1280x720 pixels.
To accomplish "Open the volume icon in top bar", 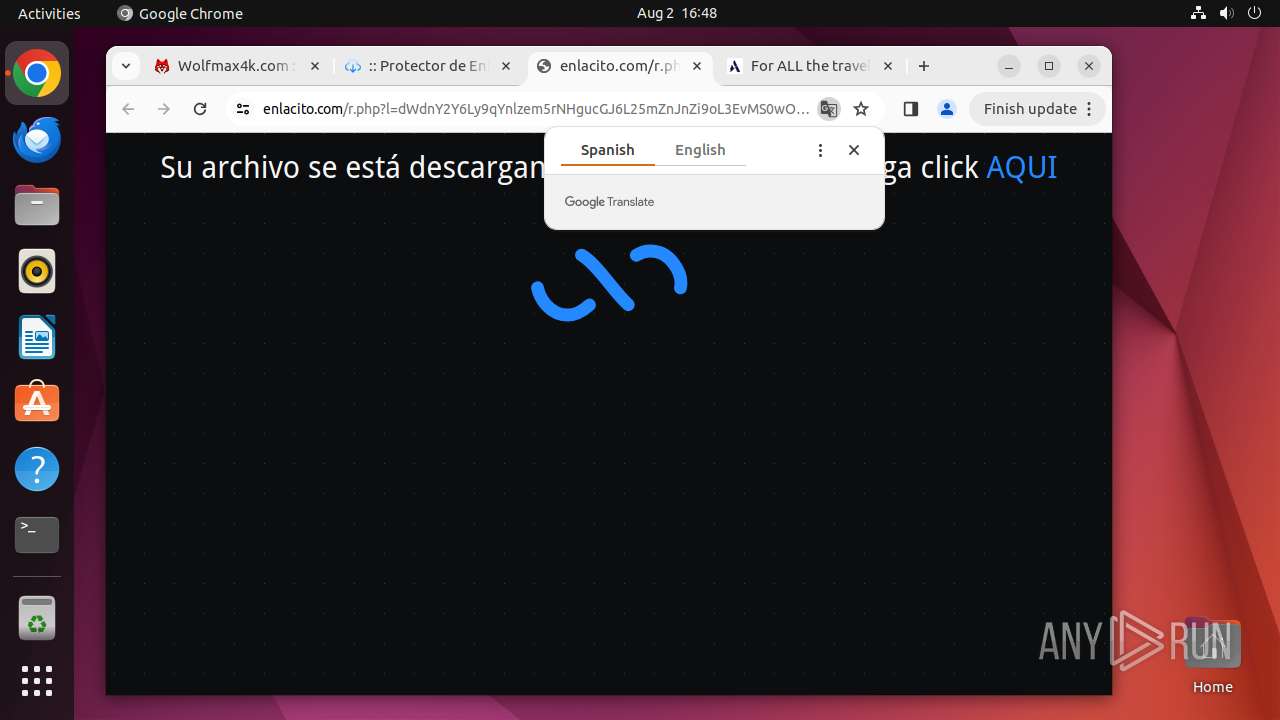I will click(x=1227, y=13).
